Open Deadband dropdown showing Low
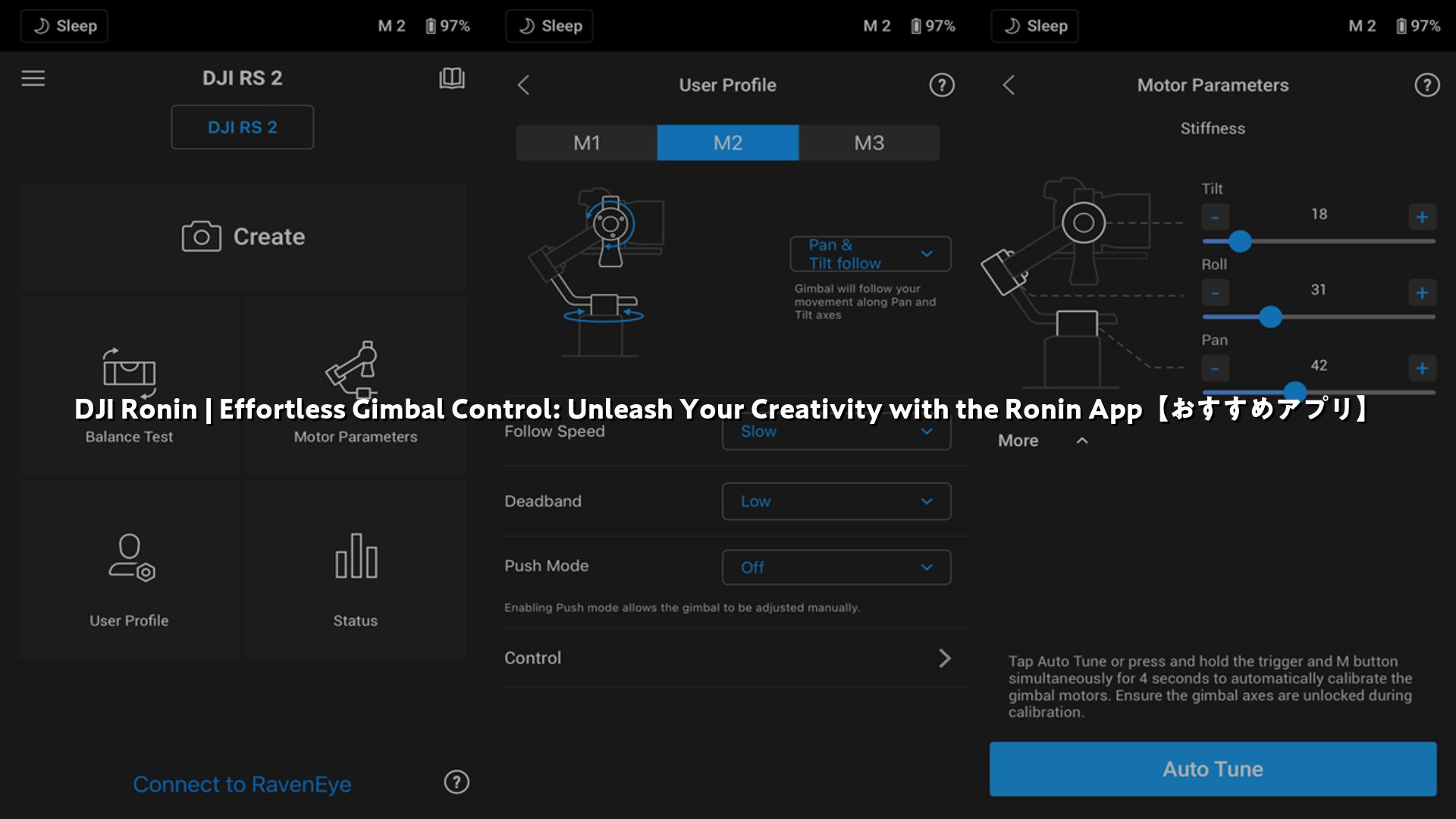This screenshot has width=1456, height=819. tap(836, 501)
